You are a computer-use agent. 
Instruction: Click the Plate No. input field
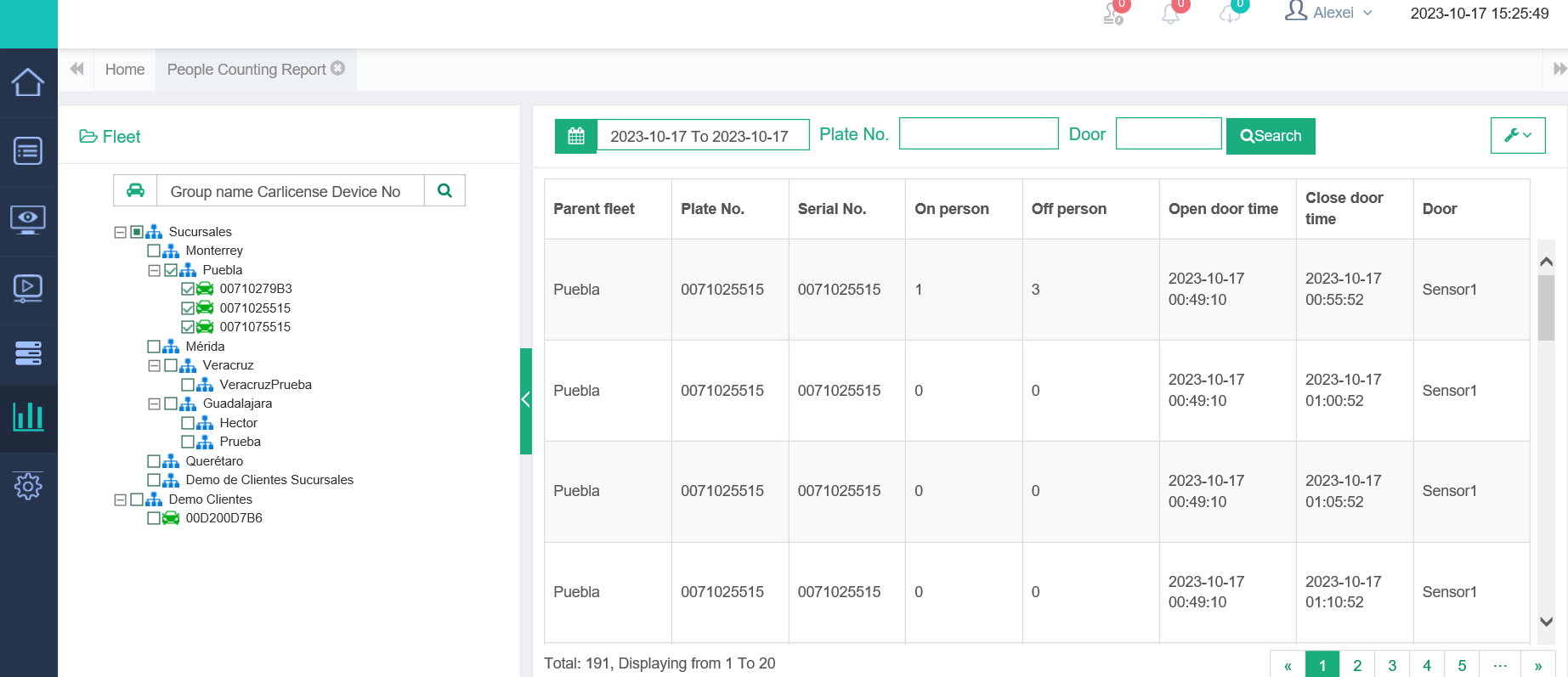pos(978,134)
